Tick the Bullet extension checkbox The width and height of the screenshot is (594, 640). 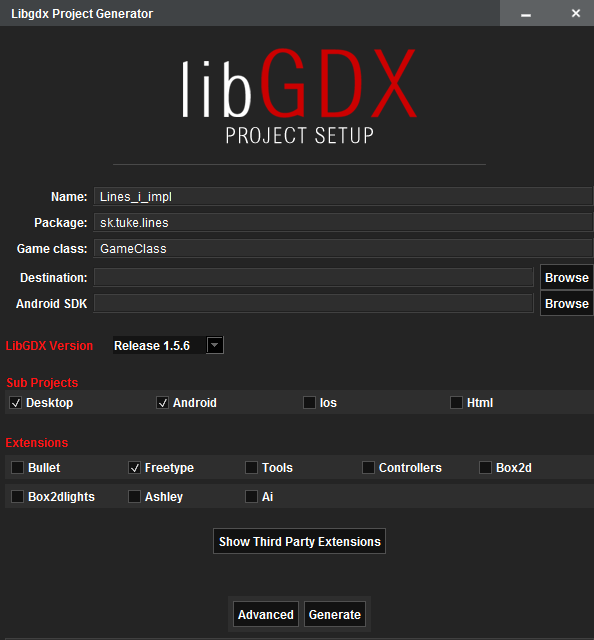pos(18,467)
